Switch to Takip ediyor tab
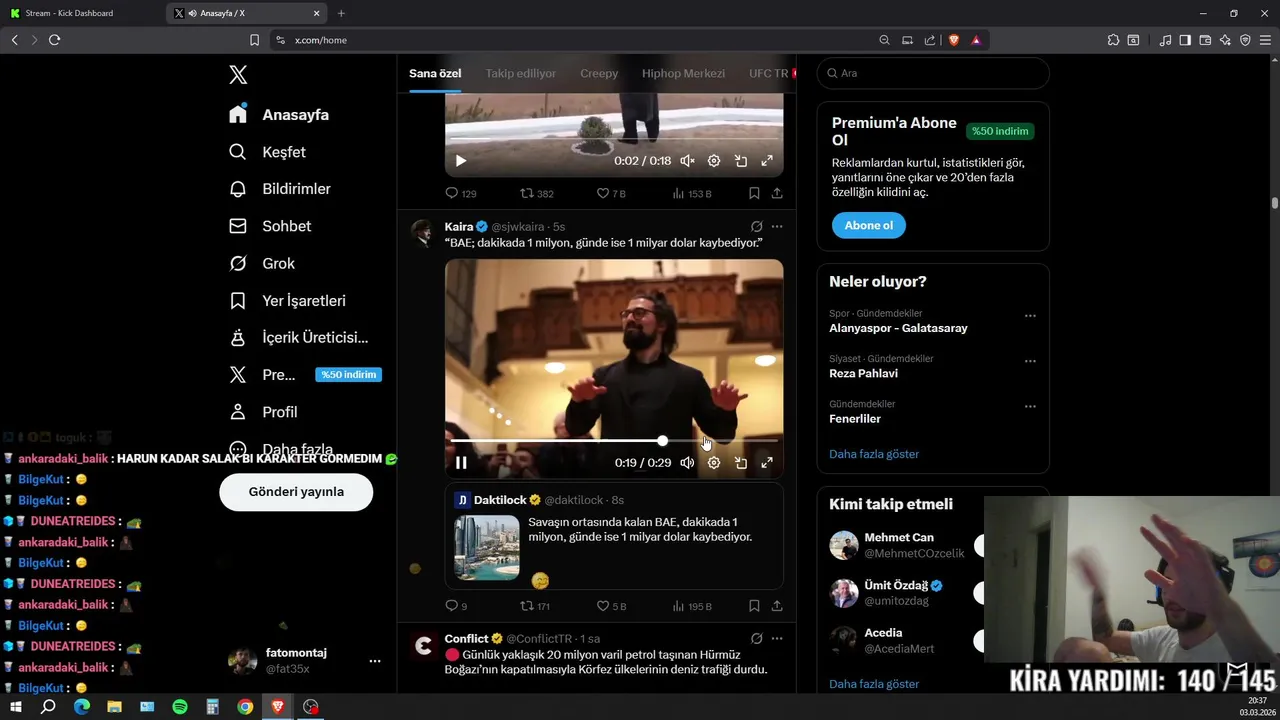The height and width of the screenshot is (720, 1280). click(x=521, y=73)
